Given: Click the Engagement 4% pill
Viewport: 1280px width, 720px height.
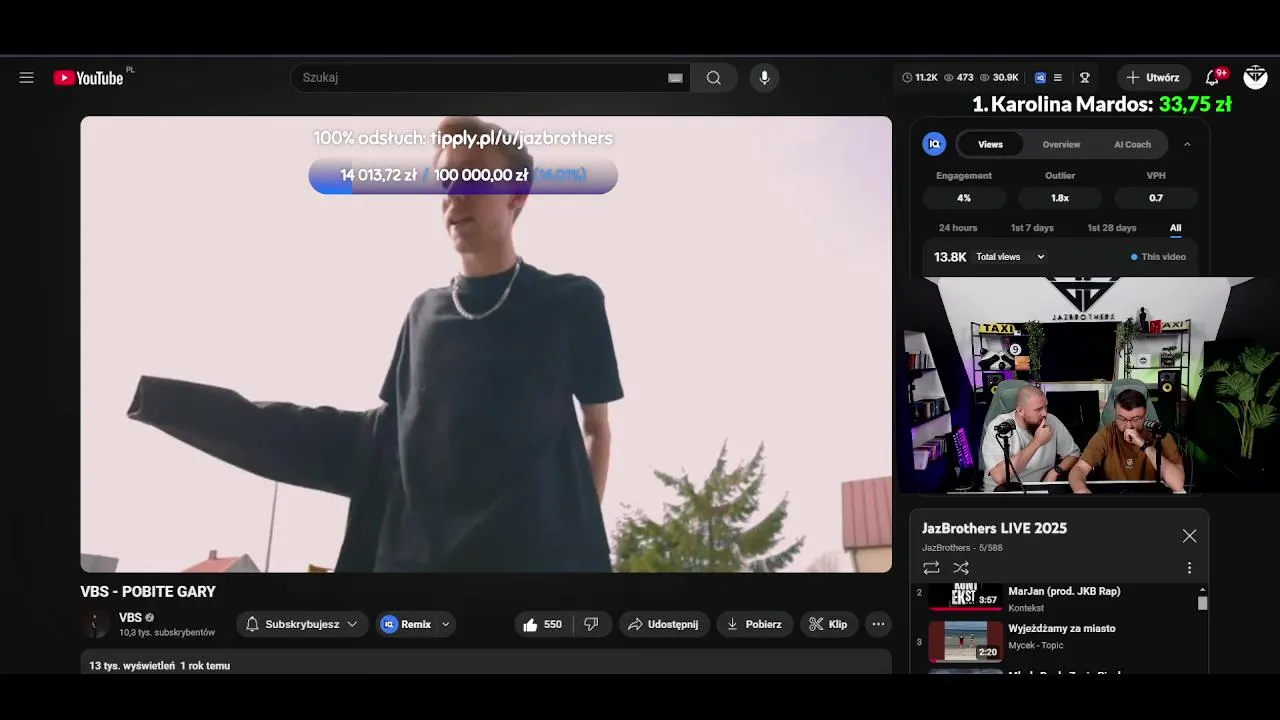Looking at the screenshot, I should (x=964, y=198).
